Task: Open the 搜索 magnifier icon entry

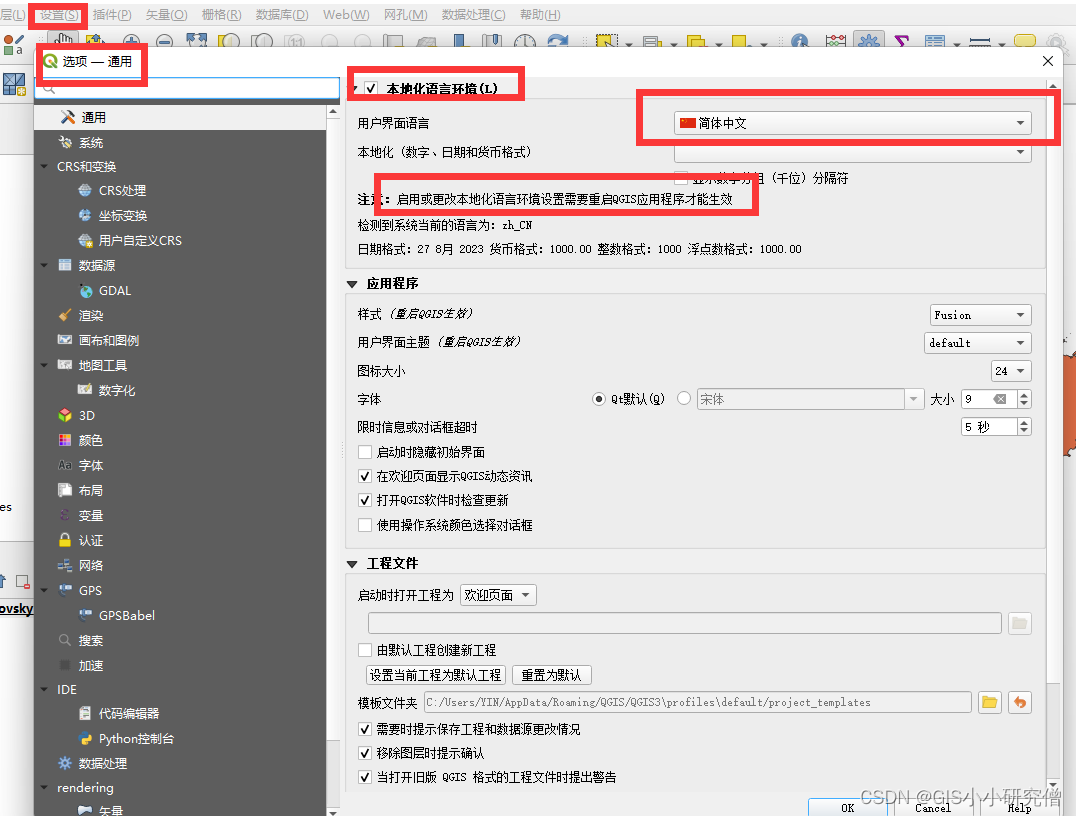Action: coord(65,640)
